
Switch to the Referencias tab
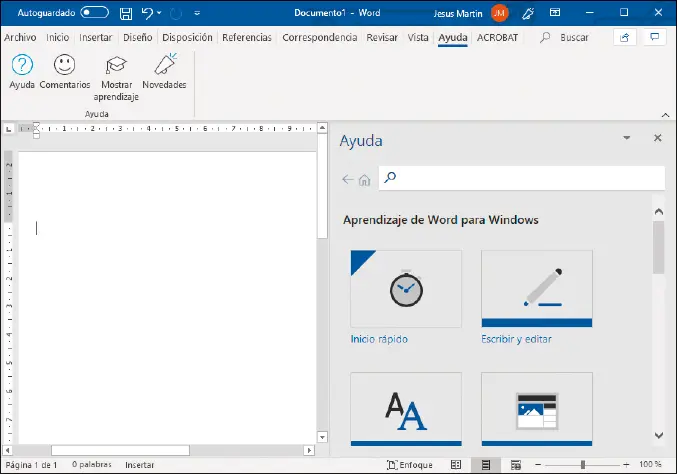[246, 37]
